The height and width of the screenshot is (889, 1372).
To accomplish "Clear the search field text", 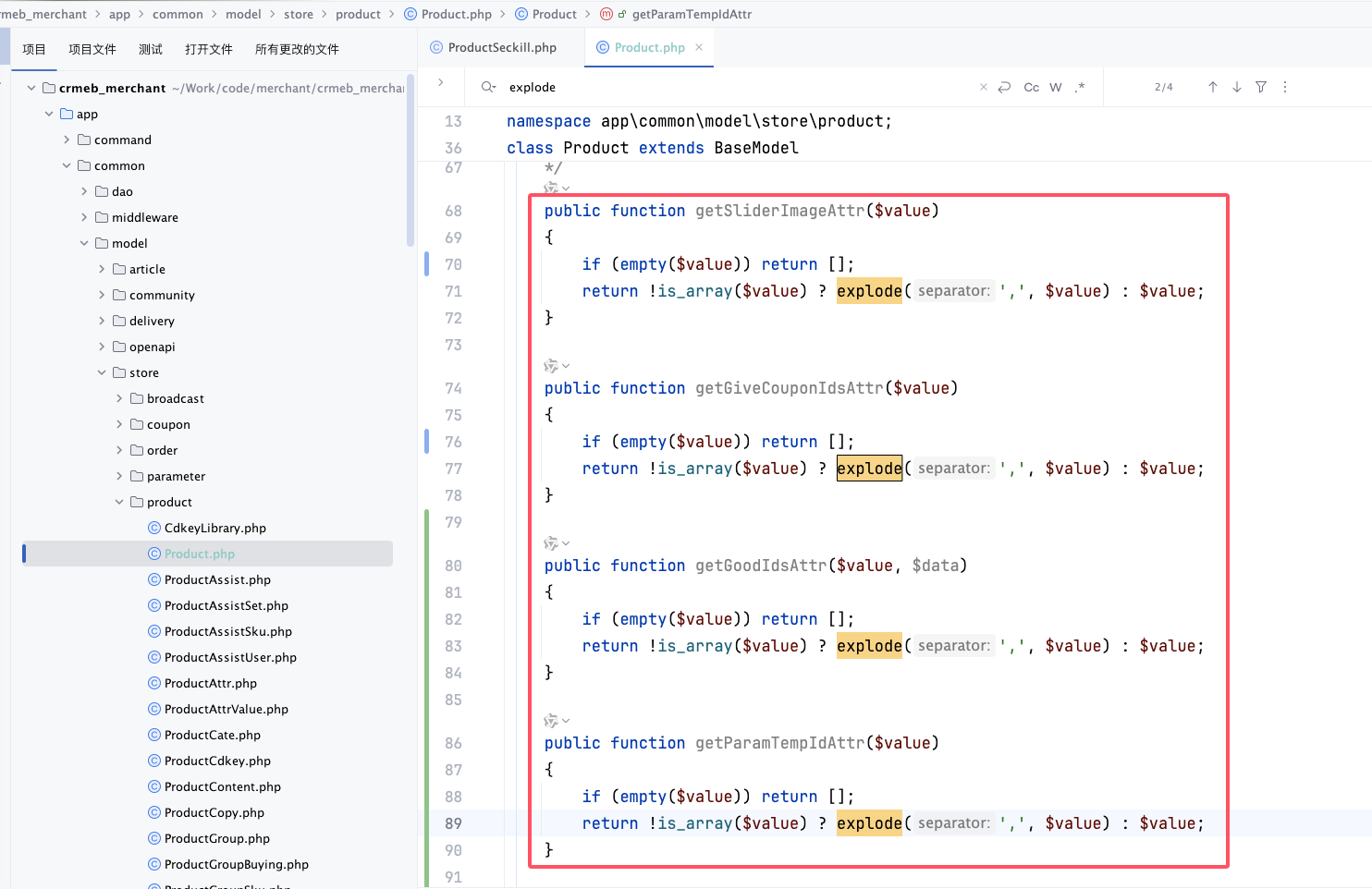I will click(984, 87).
